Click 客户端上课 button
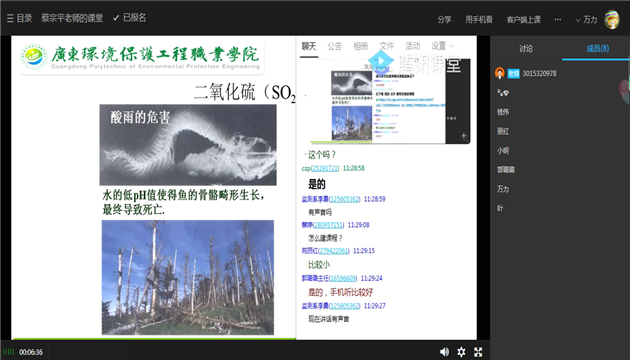Viewport: 630px width, 360px height. pyautogui.click(x=524, y=19)
